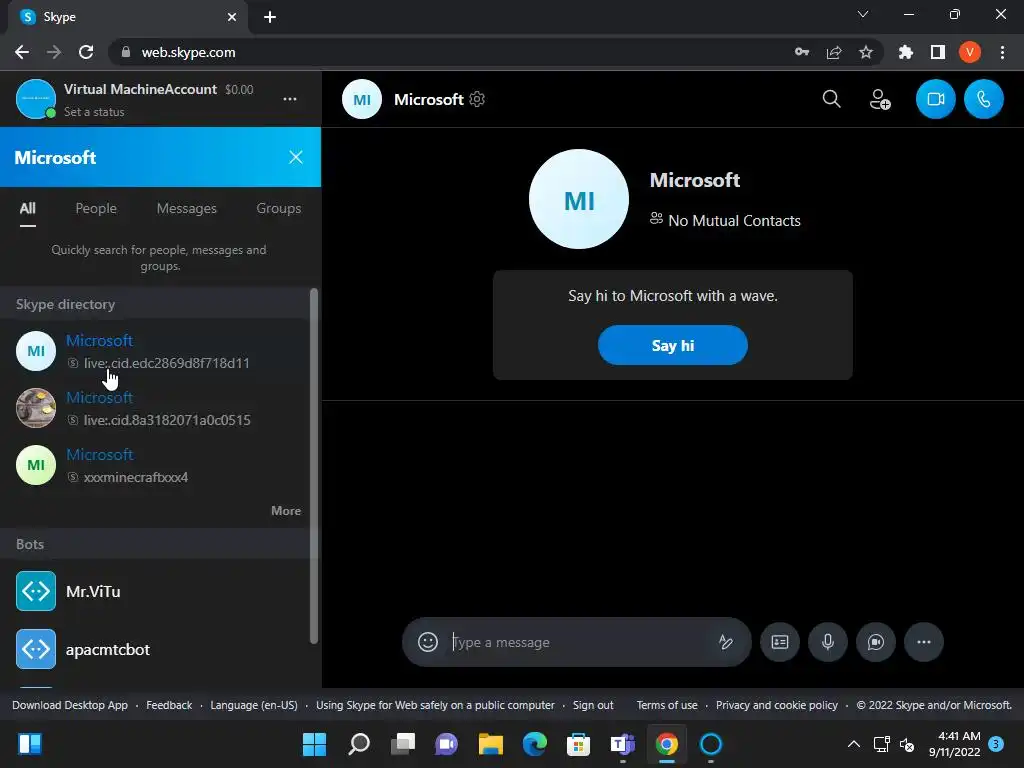This screenshot has height=768, width=1024.
Task: Close the Microsoft search panel
Action: [x=296, y=157]
